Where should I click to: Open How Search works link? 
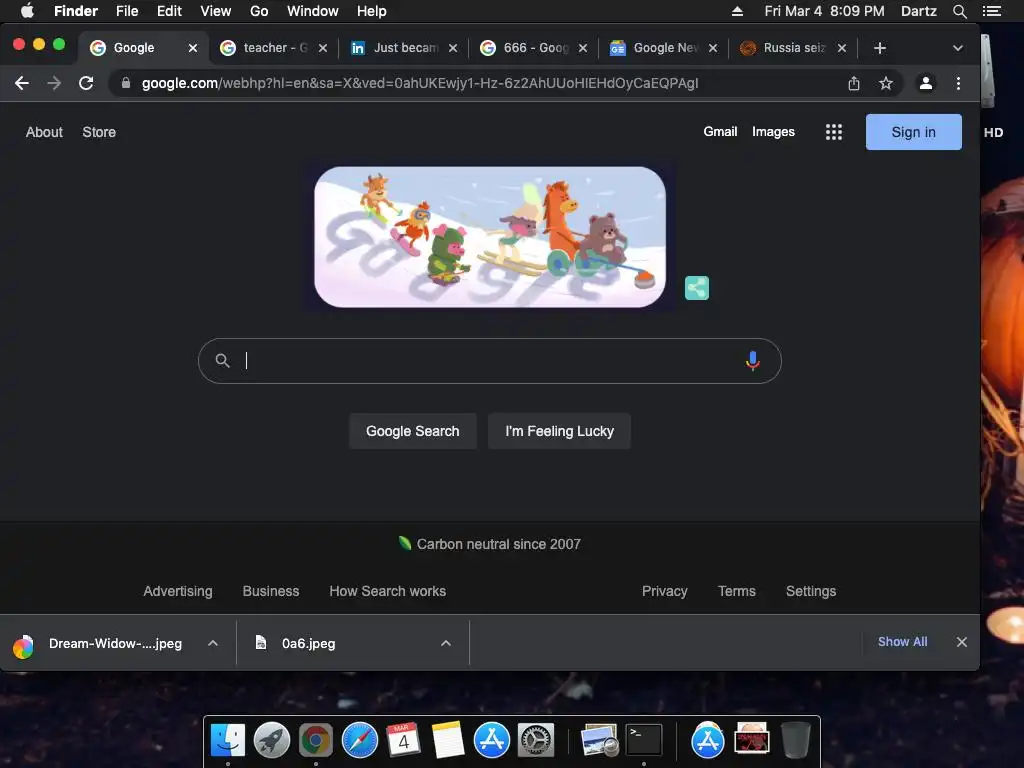[387, 591]
